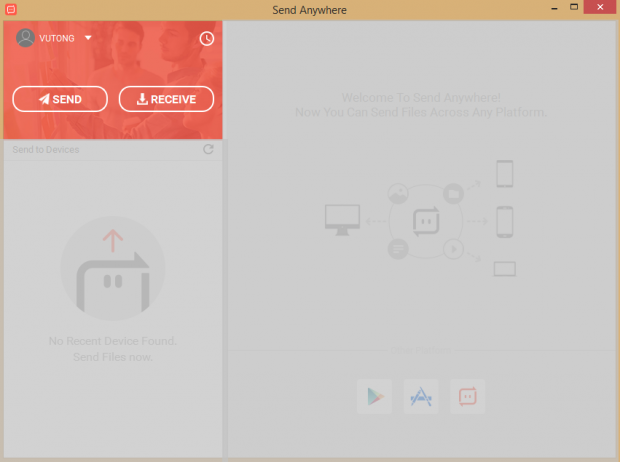Maximize the Send Anywhere window
Screen dimensions: 620x462
click(x=575, y=8)
